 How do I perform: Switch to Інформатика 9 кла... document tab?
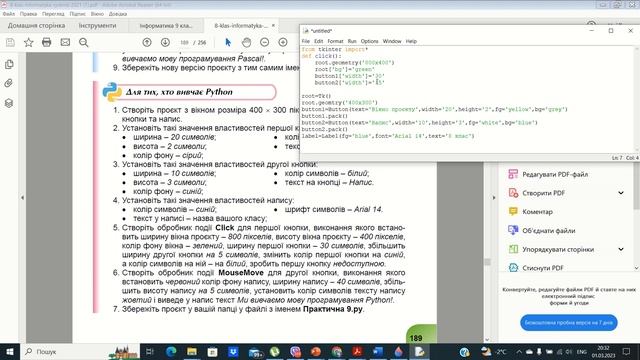click(166, 26)
